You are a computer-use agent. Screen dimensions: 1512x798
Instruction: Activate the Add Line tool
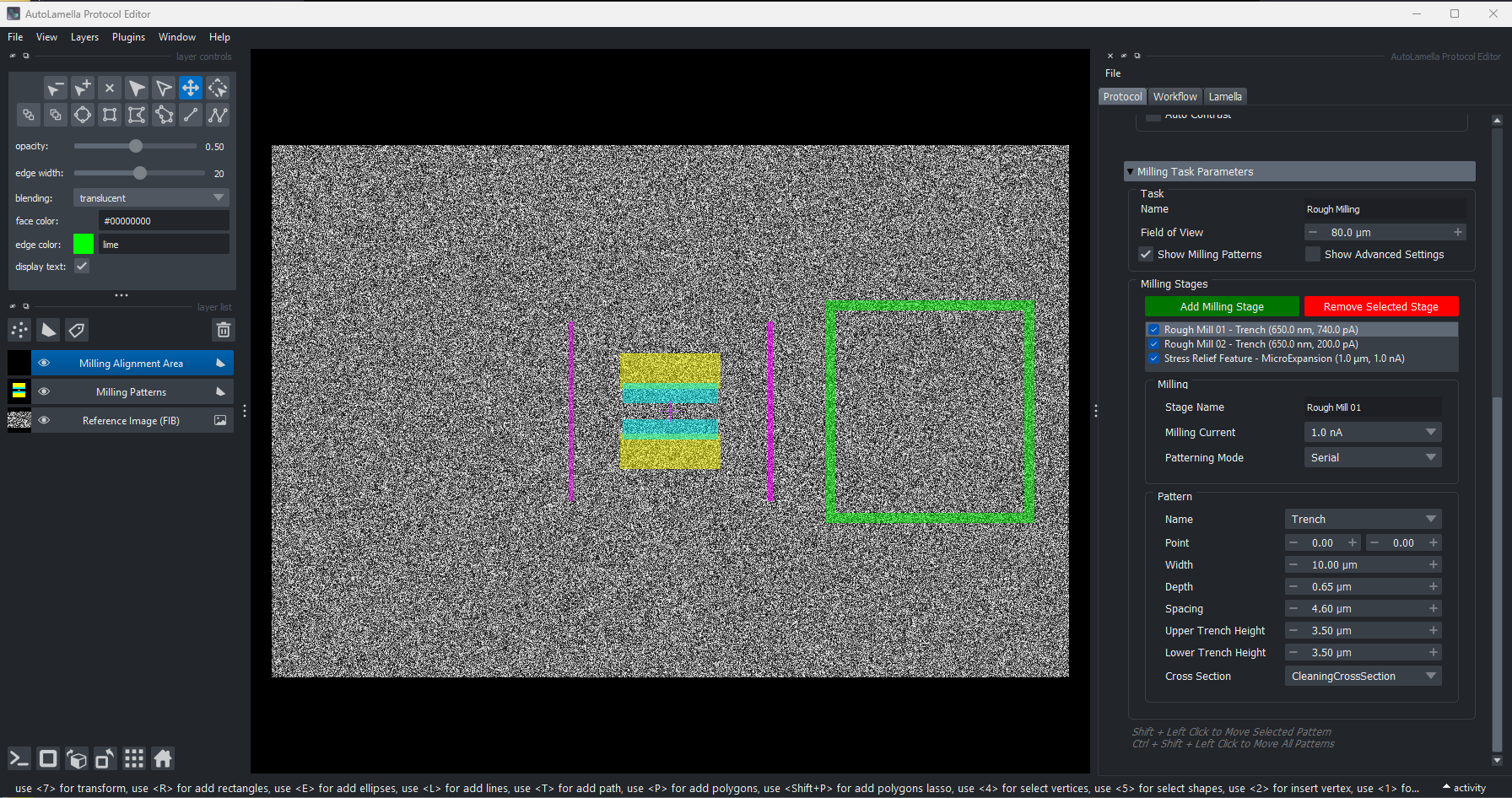click(190, 115)
